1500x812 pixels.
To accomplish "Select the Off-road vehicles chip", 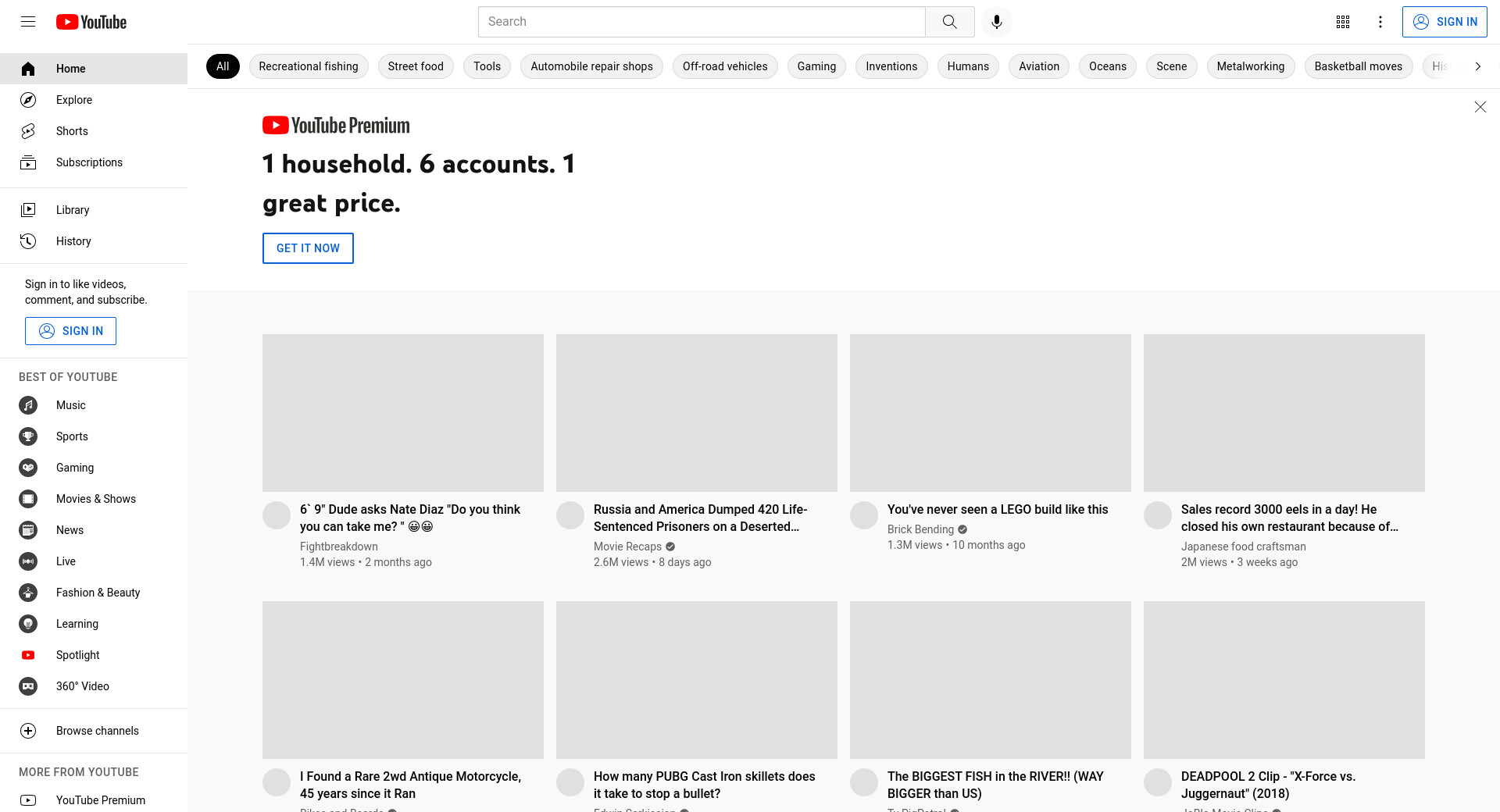I will click(x=725, y=66).
